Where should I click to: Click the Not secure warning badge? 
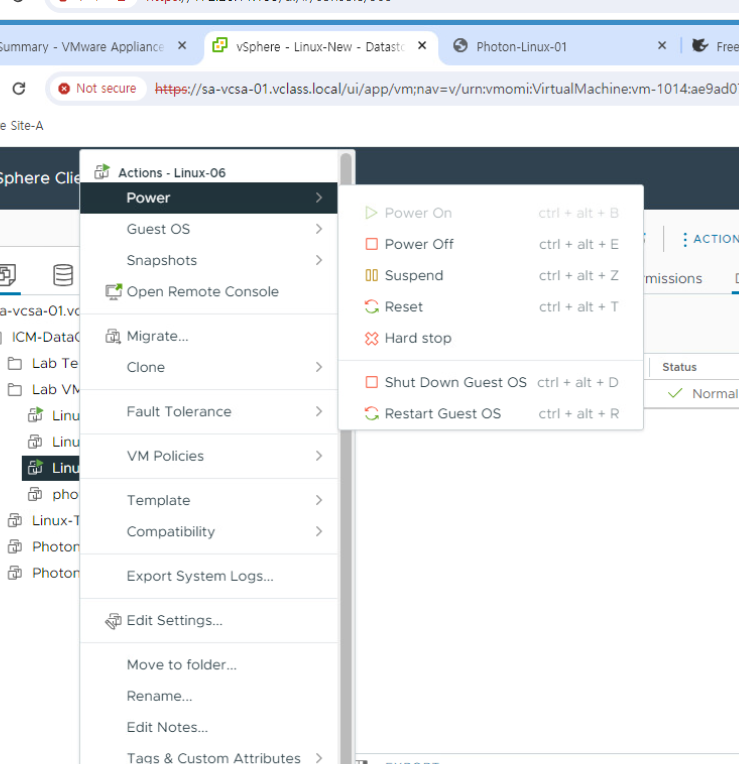pos(97,89)
